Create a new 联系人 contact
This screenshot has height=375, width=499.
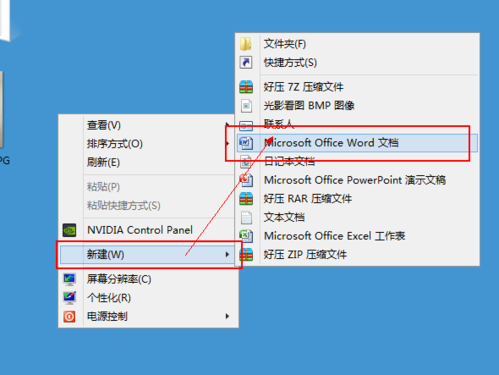pos(357,124)
